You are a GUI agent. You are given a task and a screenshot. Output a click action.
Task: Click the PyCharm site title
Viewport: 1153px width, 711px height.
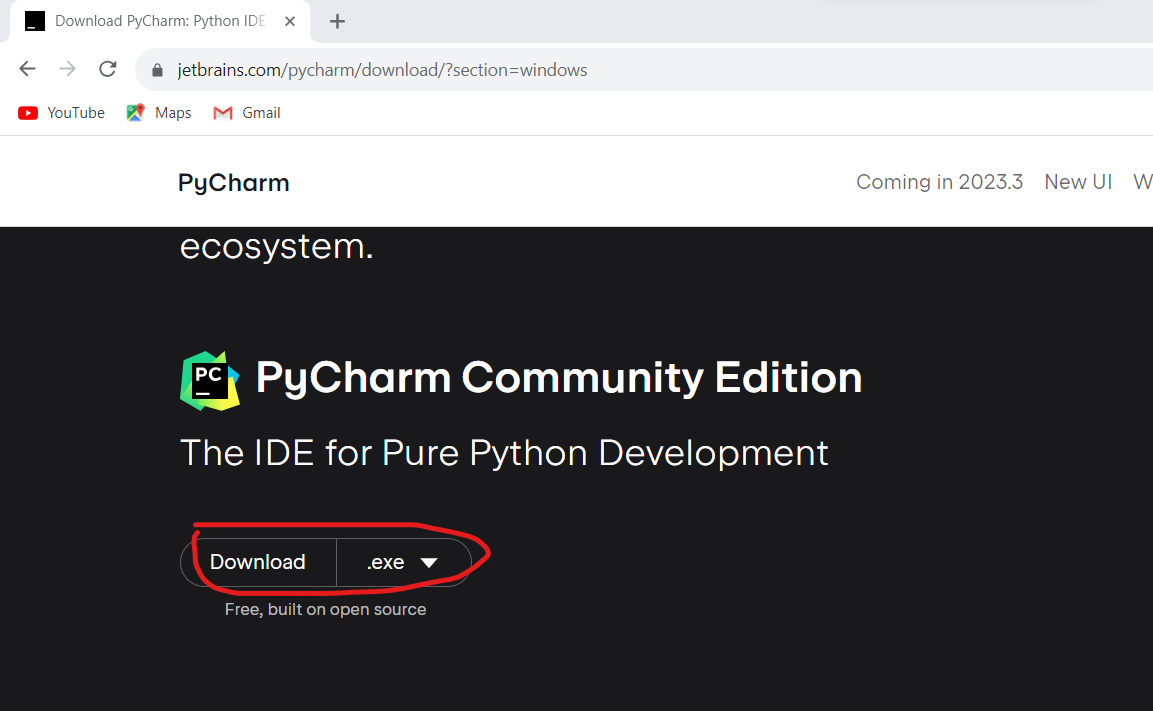(234, 182)
